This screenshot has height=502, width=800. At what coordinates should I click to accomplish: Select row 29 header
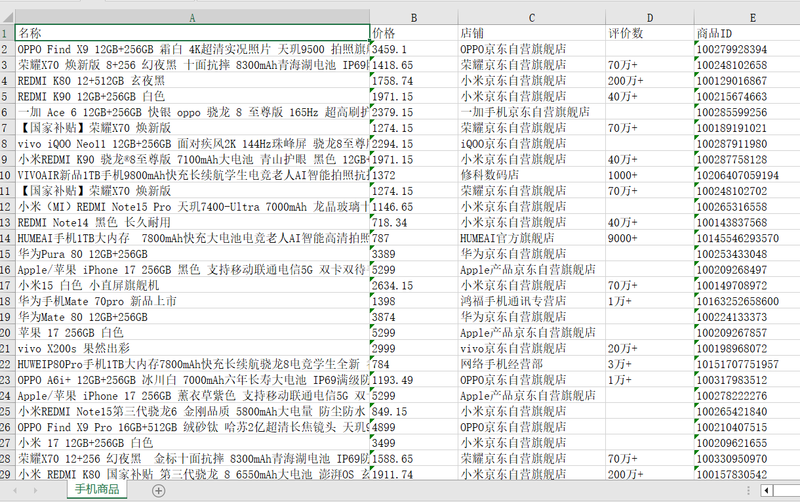point(7,474)
